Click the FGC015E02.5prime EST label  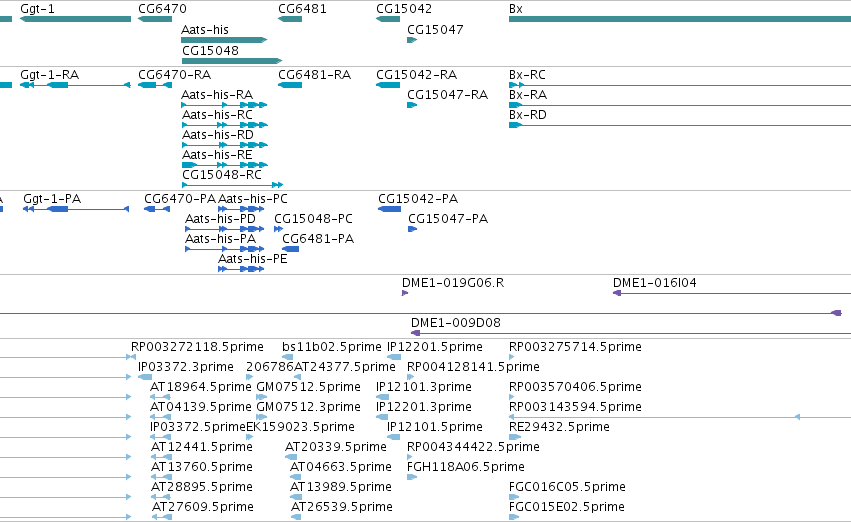567,507
